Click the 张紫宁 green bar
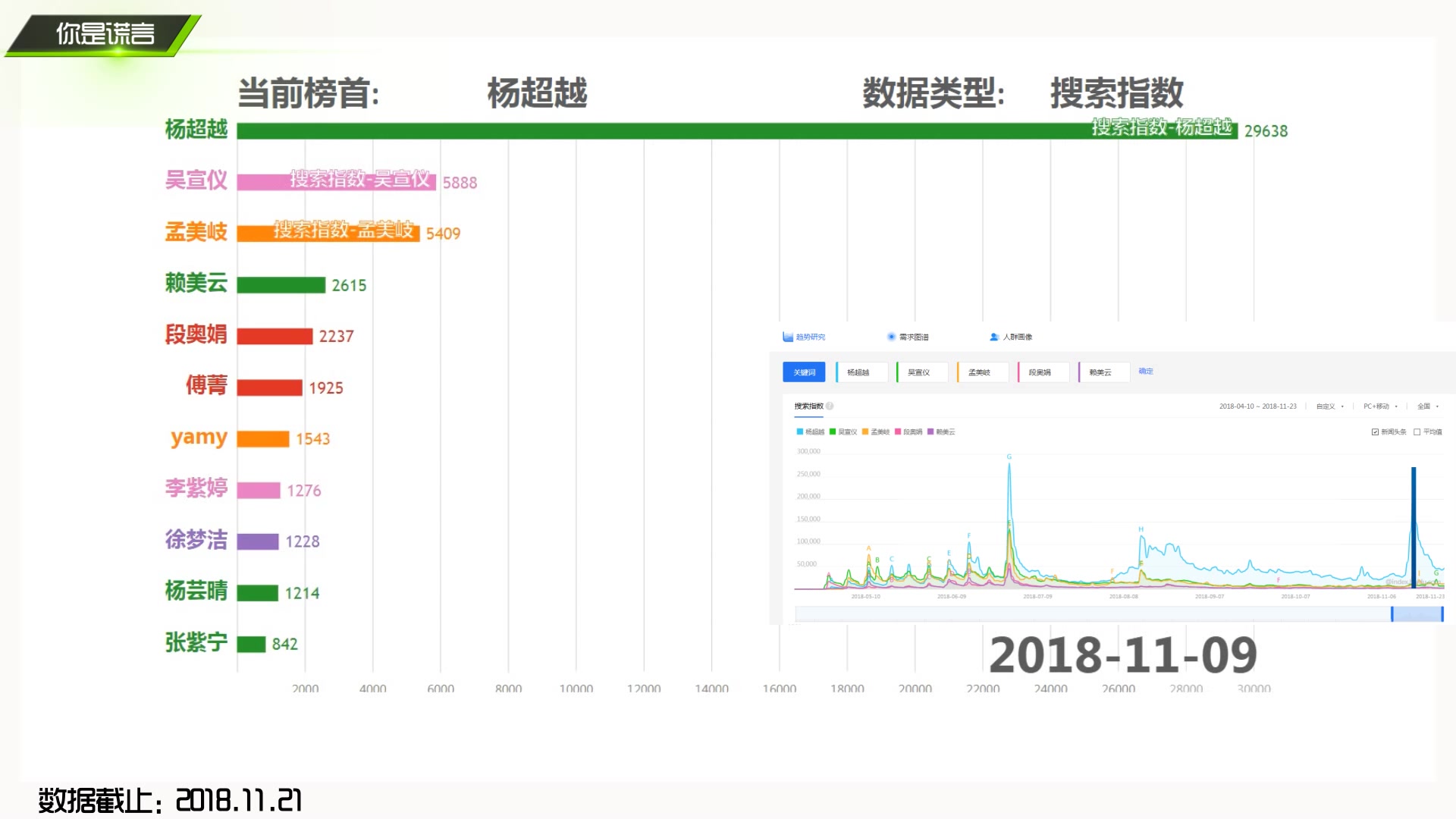The image size is (1456, 819). 251,644
